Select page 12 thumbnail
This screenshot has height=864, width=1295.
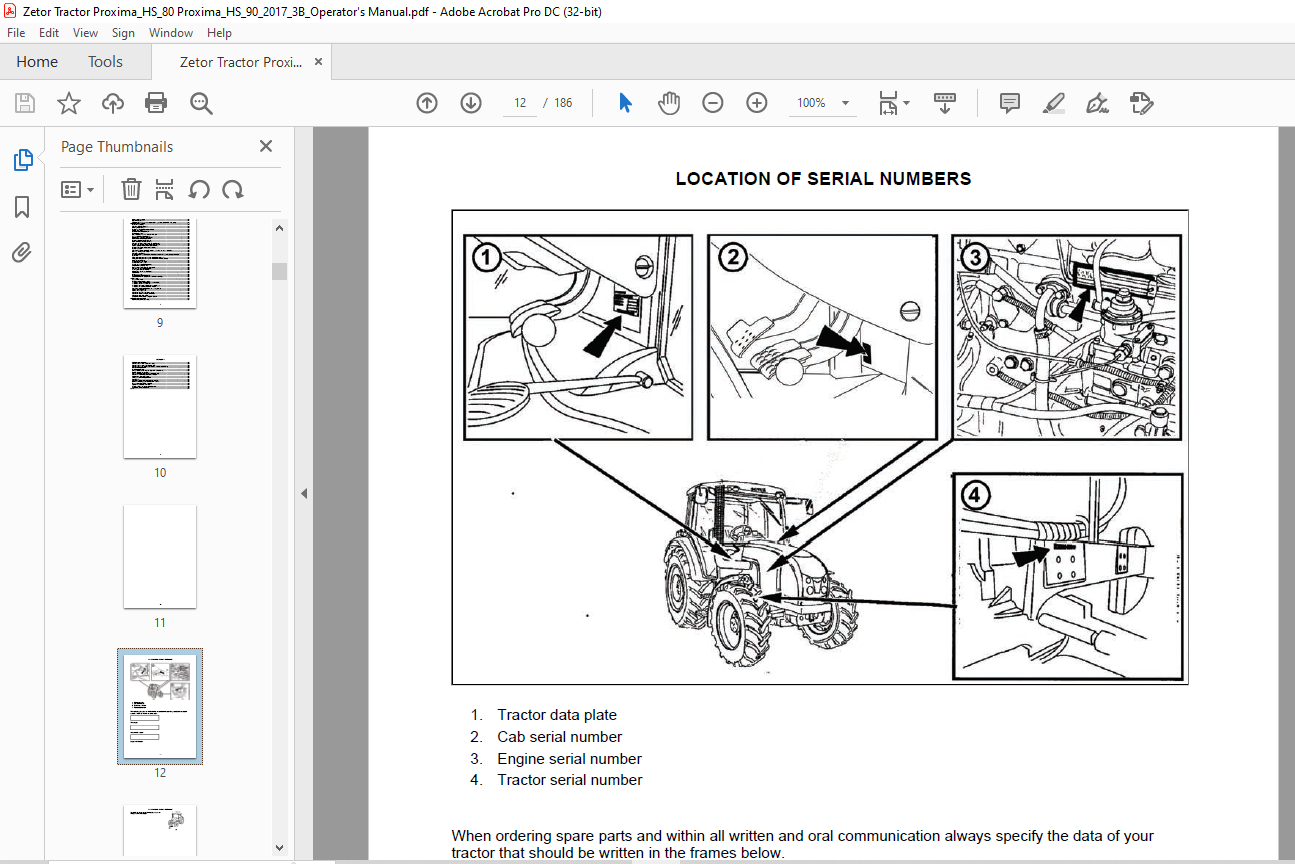tap(160, 706)
